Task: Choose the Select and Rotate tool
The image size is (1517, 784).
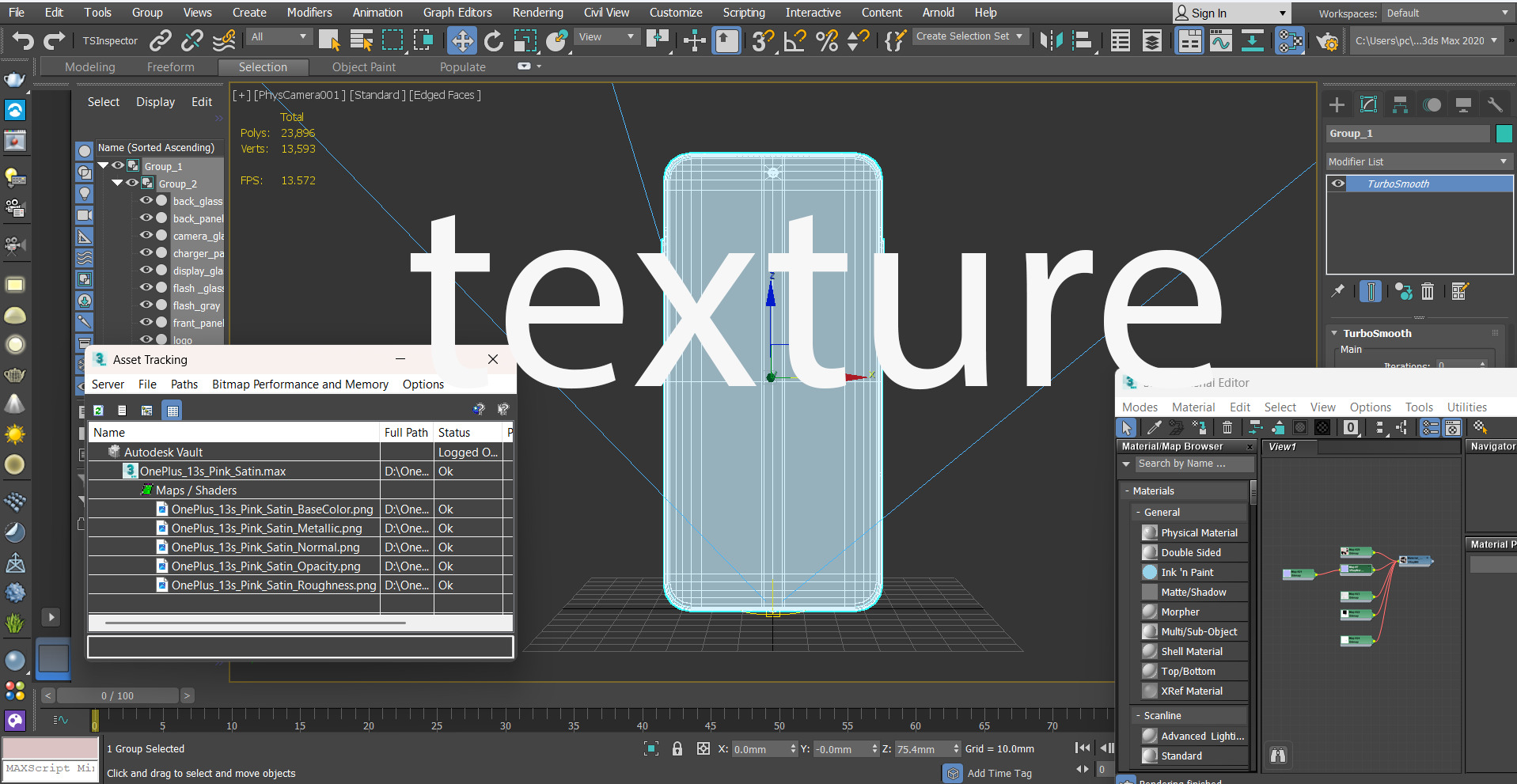Action: coord(493,40)
